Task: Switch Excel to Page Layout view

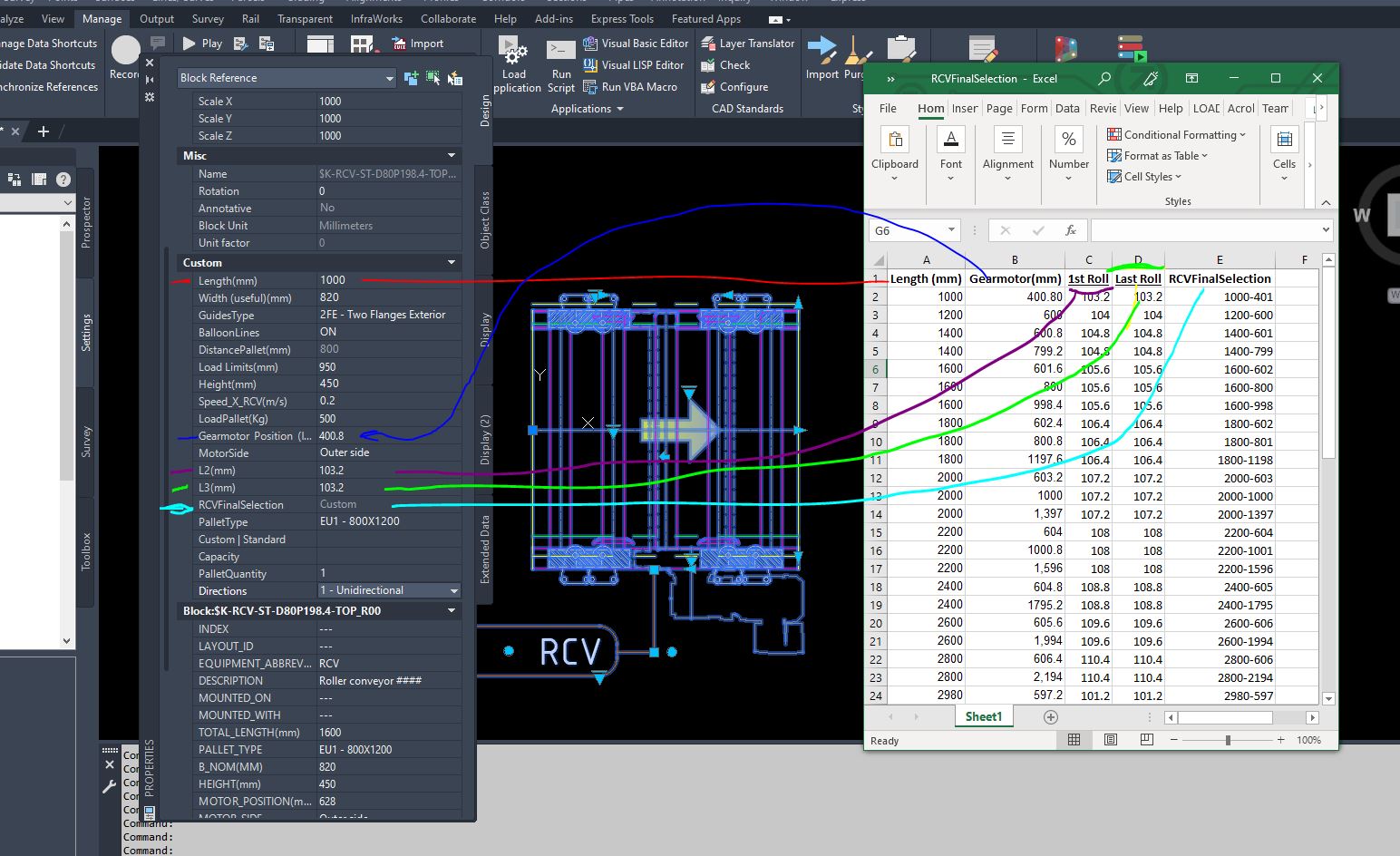Action: tap(1111, 740)
